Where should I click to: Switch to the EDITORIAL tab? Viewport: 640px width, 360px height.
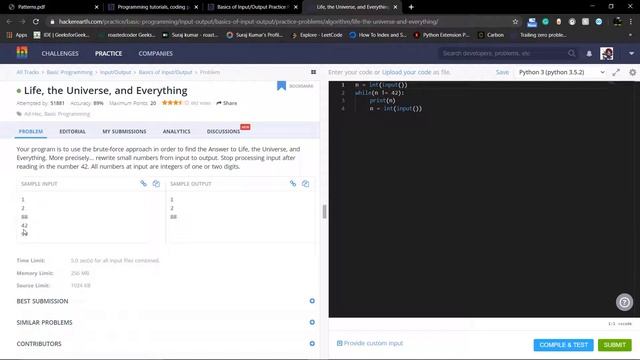coord(72,131)
